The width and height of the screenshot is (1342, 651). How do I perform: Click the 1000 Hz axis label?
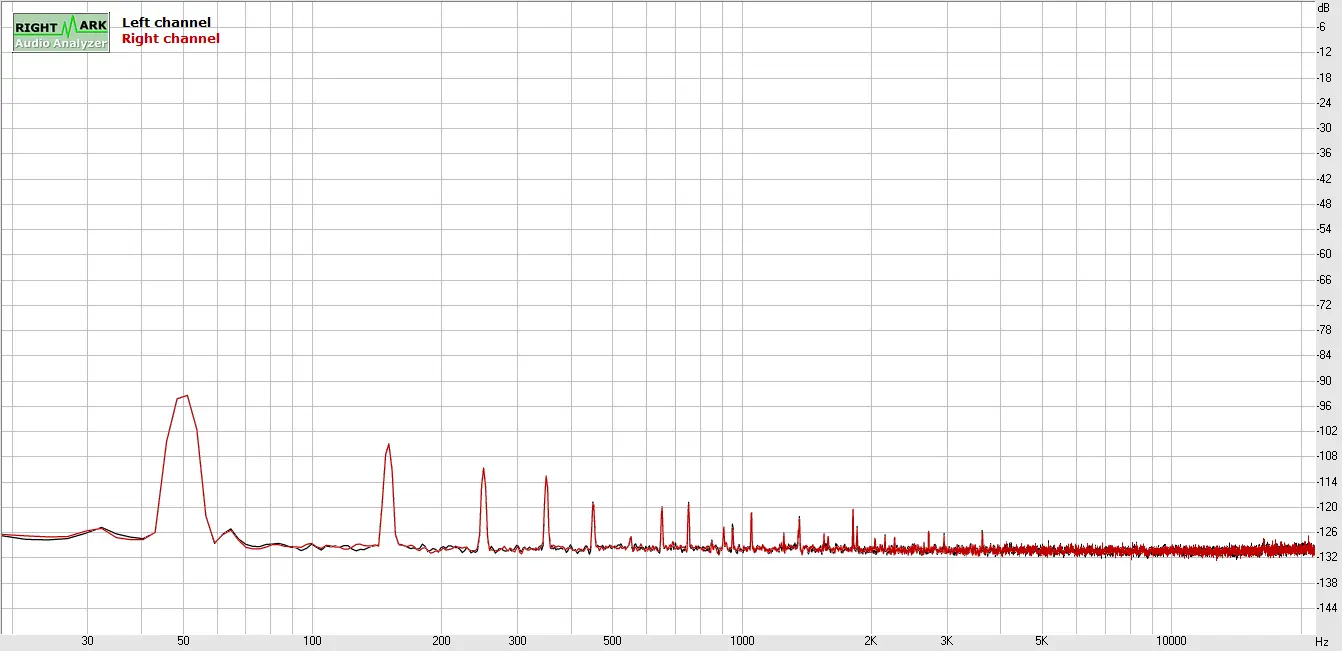(x=741, y=641)
